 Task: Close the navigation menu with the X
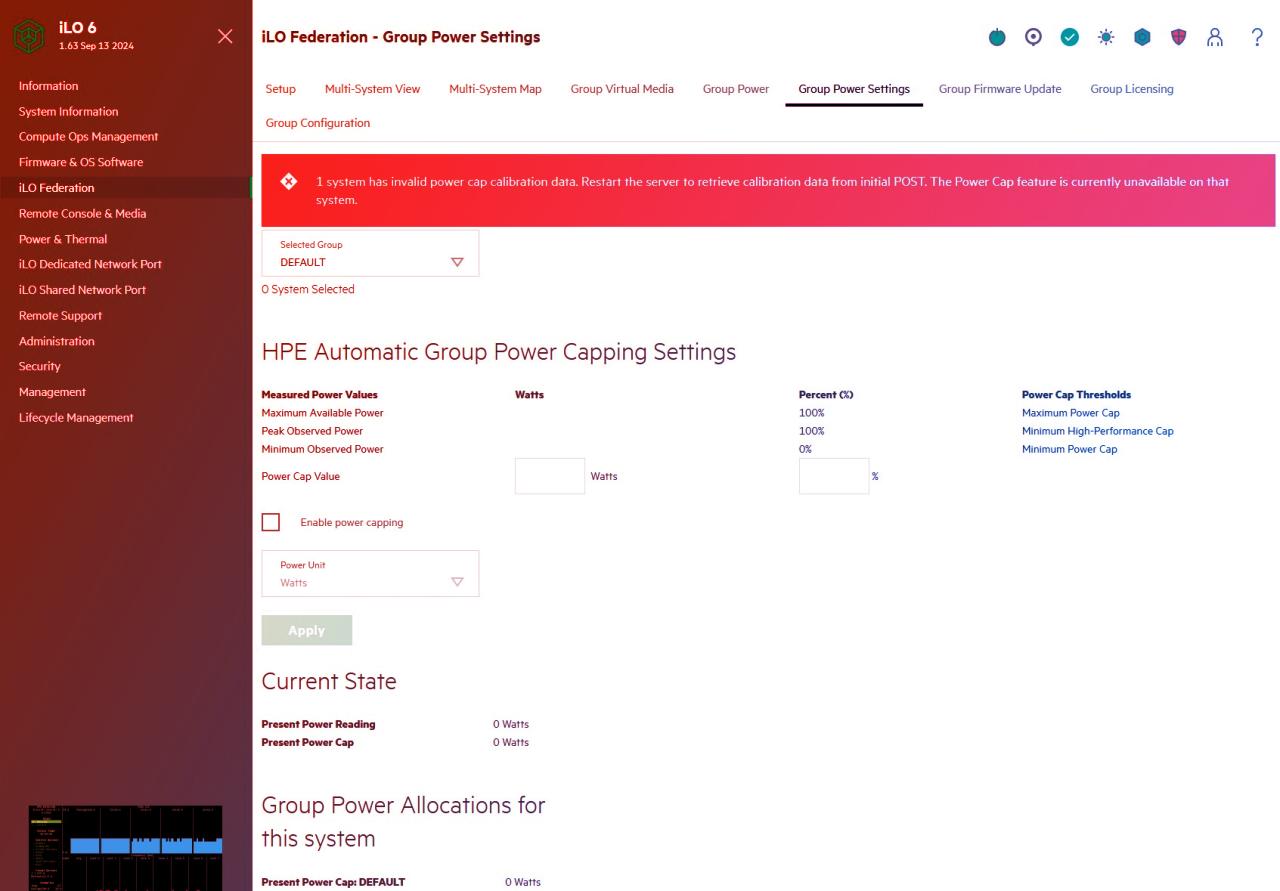(x=225, y=37)
